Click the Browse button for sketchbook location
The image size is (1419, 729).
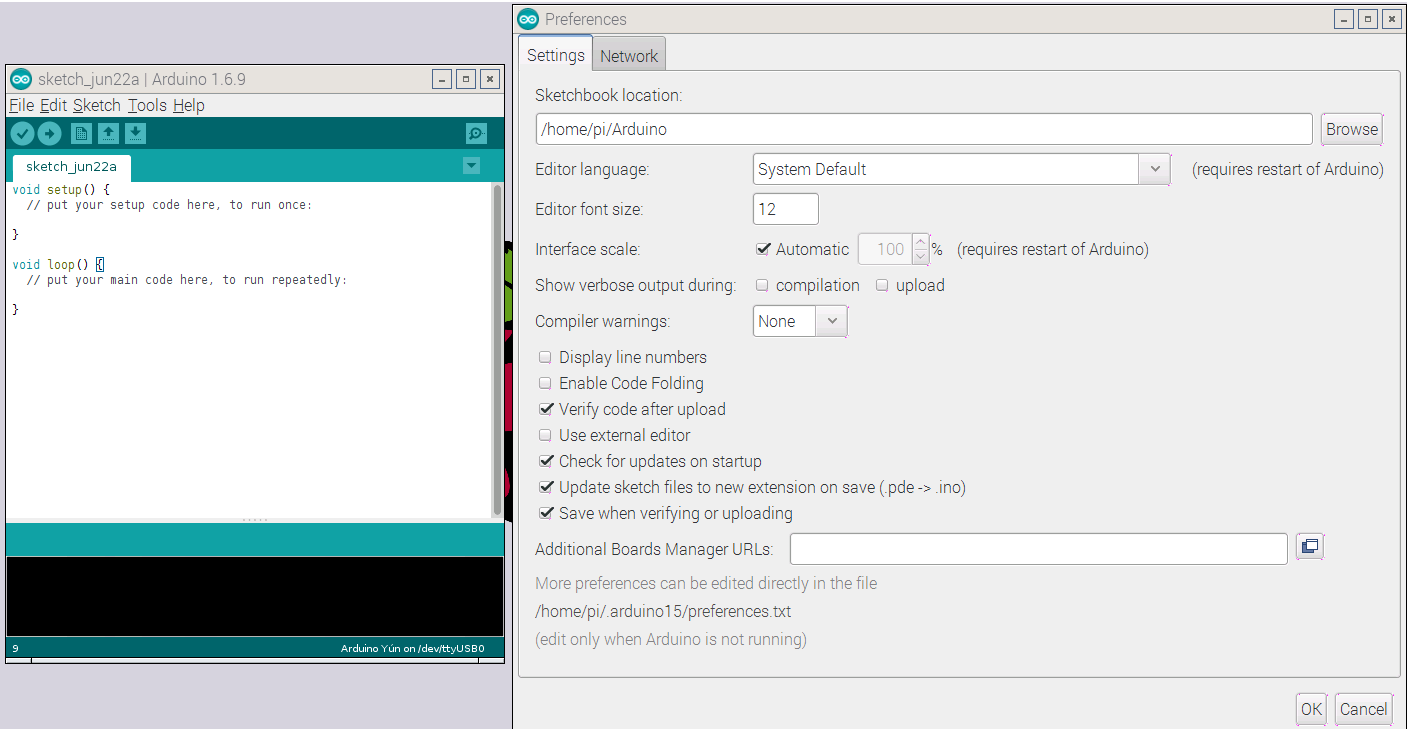pyautogui.click(x=1352, y=129)
